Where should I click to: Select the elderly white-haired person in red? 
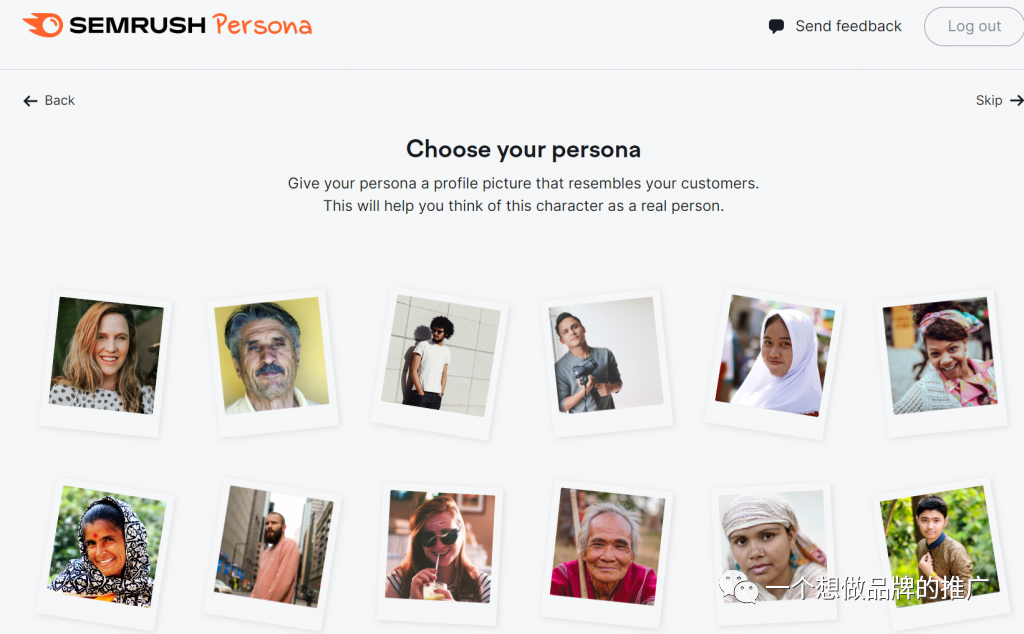click(x=607, y=546)
